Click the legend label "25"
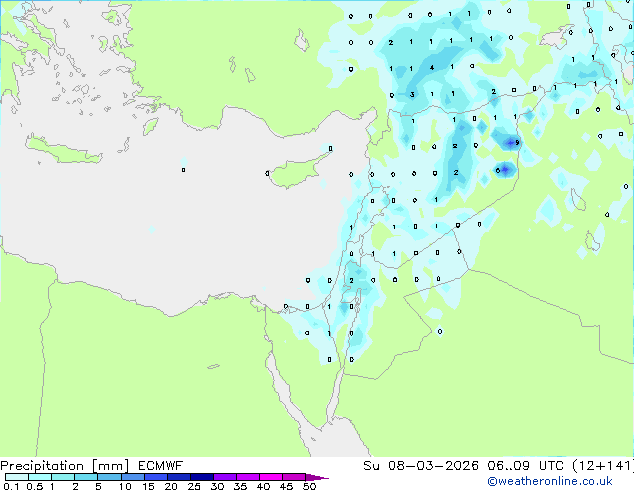The height and width of the screenshot is (490, 634). click(x=194, y=486)
